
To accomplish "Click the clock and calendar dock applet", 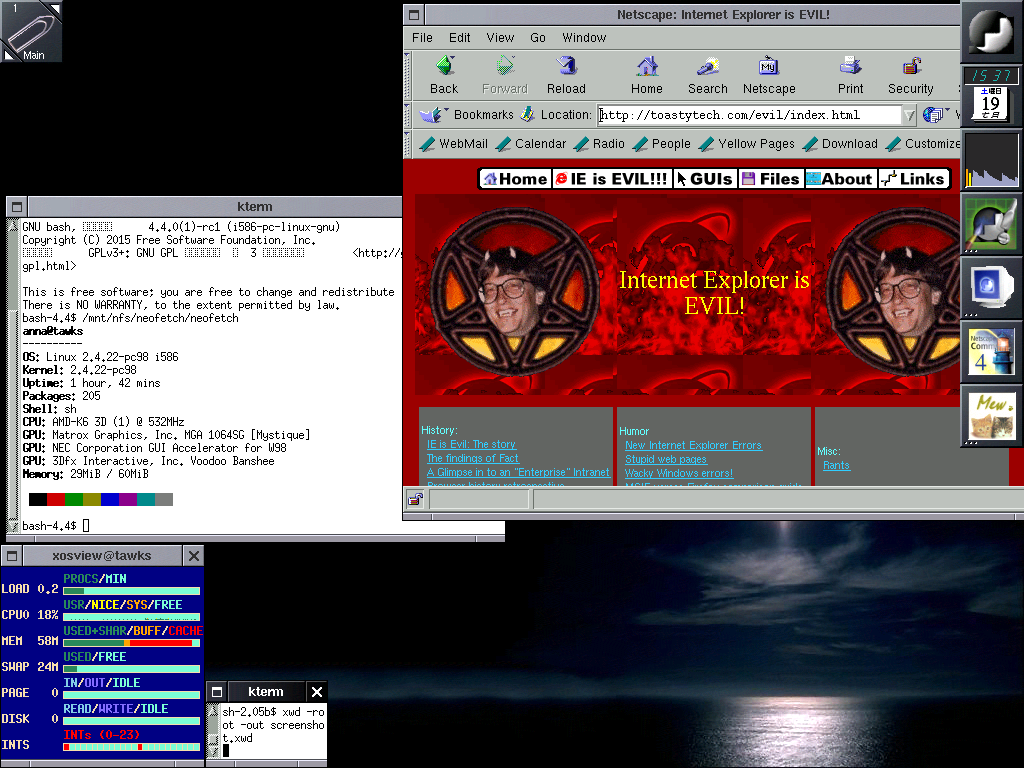I will [991, 95].
